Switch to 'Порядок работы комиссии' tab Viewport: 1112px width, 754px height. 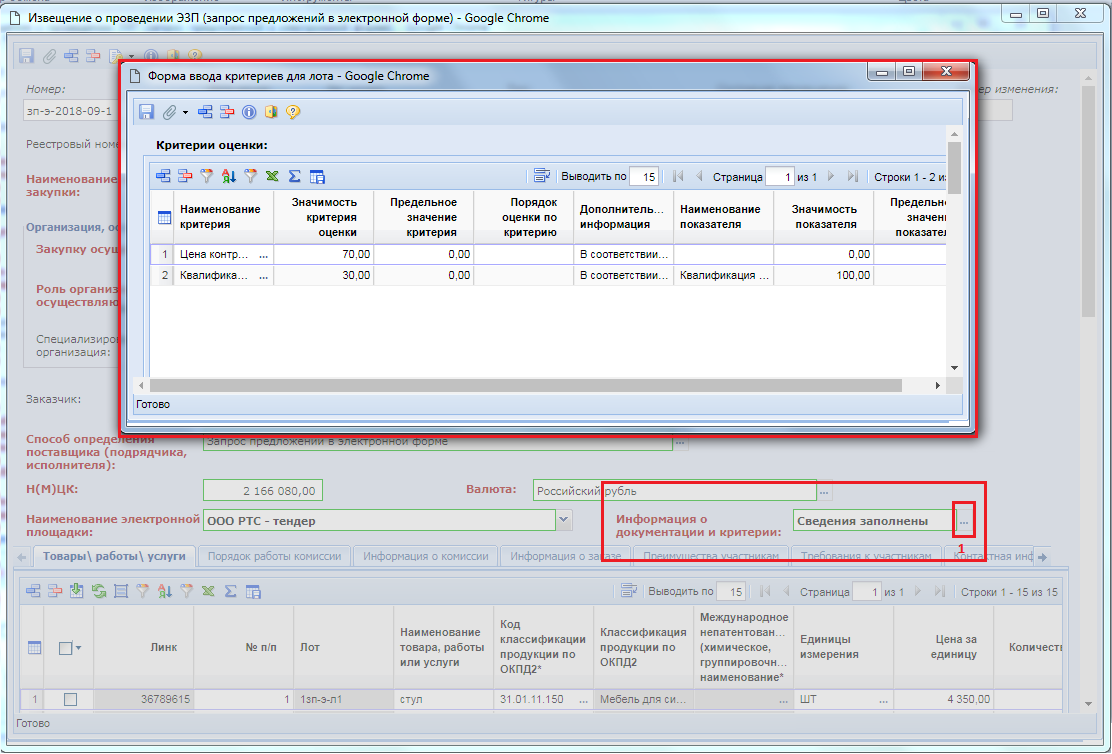coord(274,556)
